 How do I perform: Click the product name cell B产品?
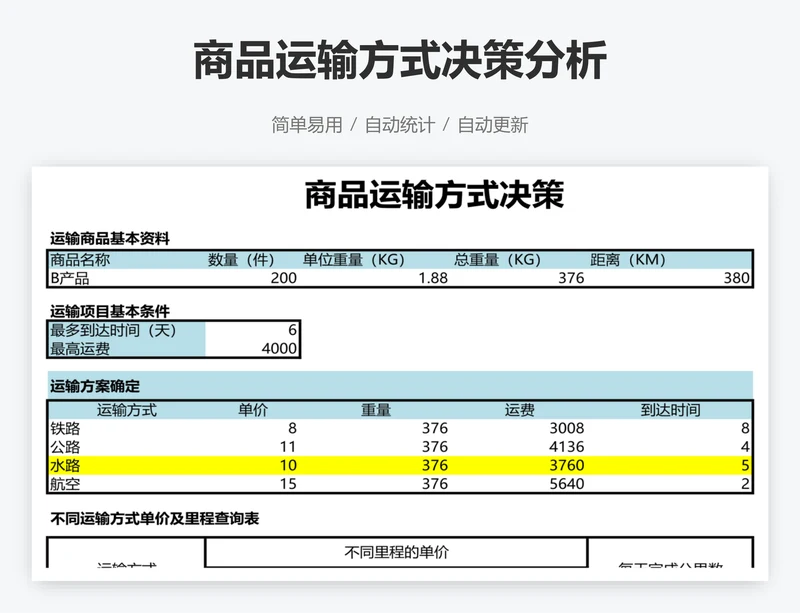coord(70,278)
